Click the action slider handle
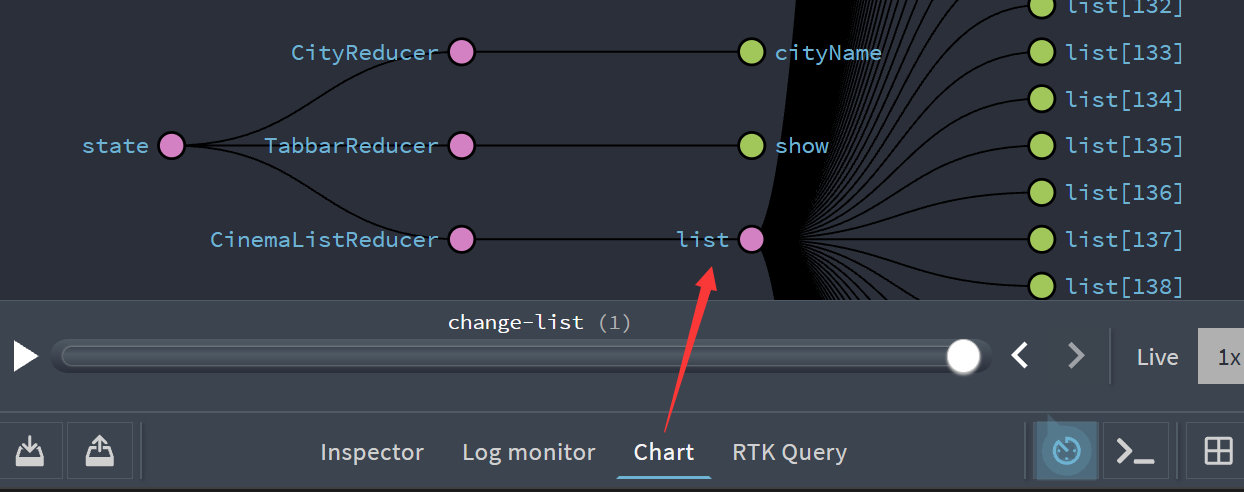Screen dimensions: 1244x492 [963, 356]
